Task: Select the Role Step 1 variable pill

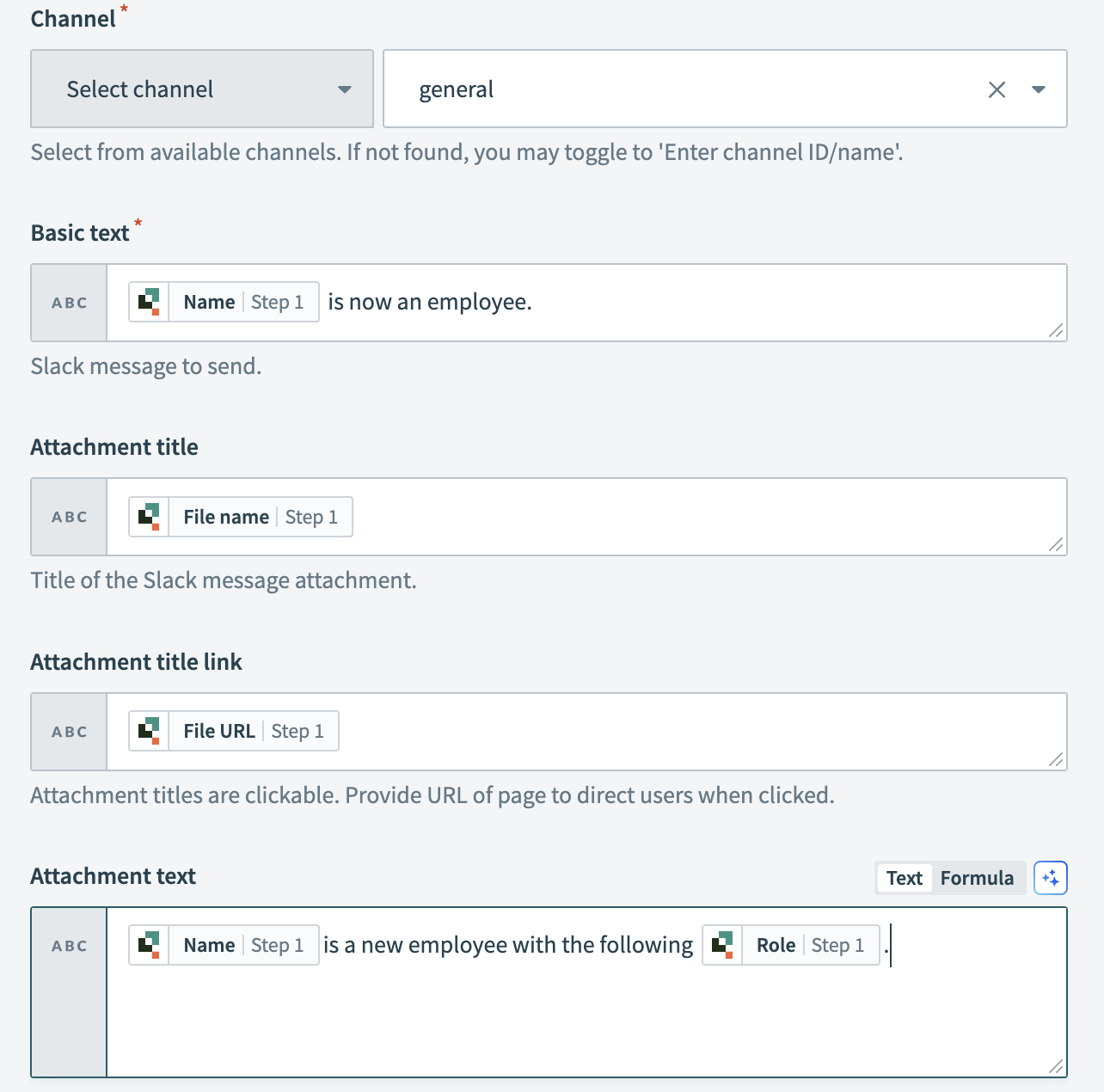Action: (x=789, y=945)
